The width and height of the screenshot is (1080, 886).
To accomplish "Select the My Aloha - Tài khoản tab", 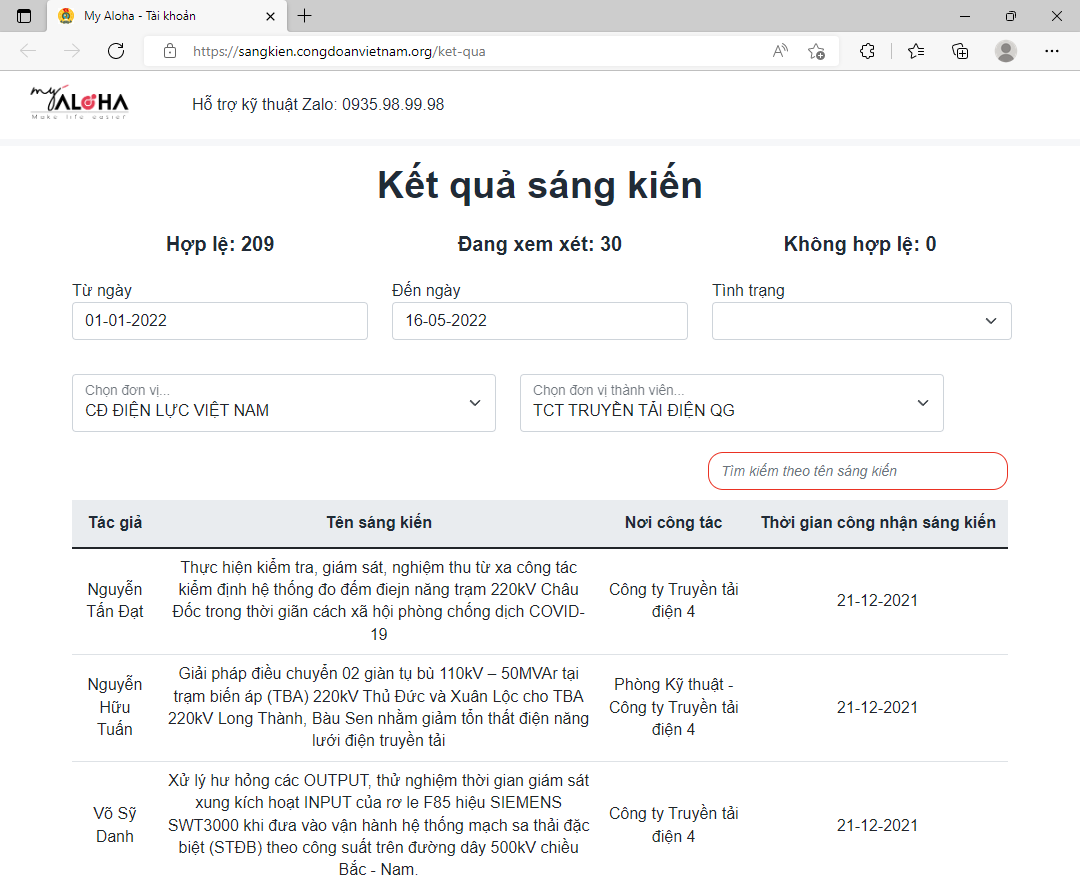I will pyautogui.click(x=167, y=16).
